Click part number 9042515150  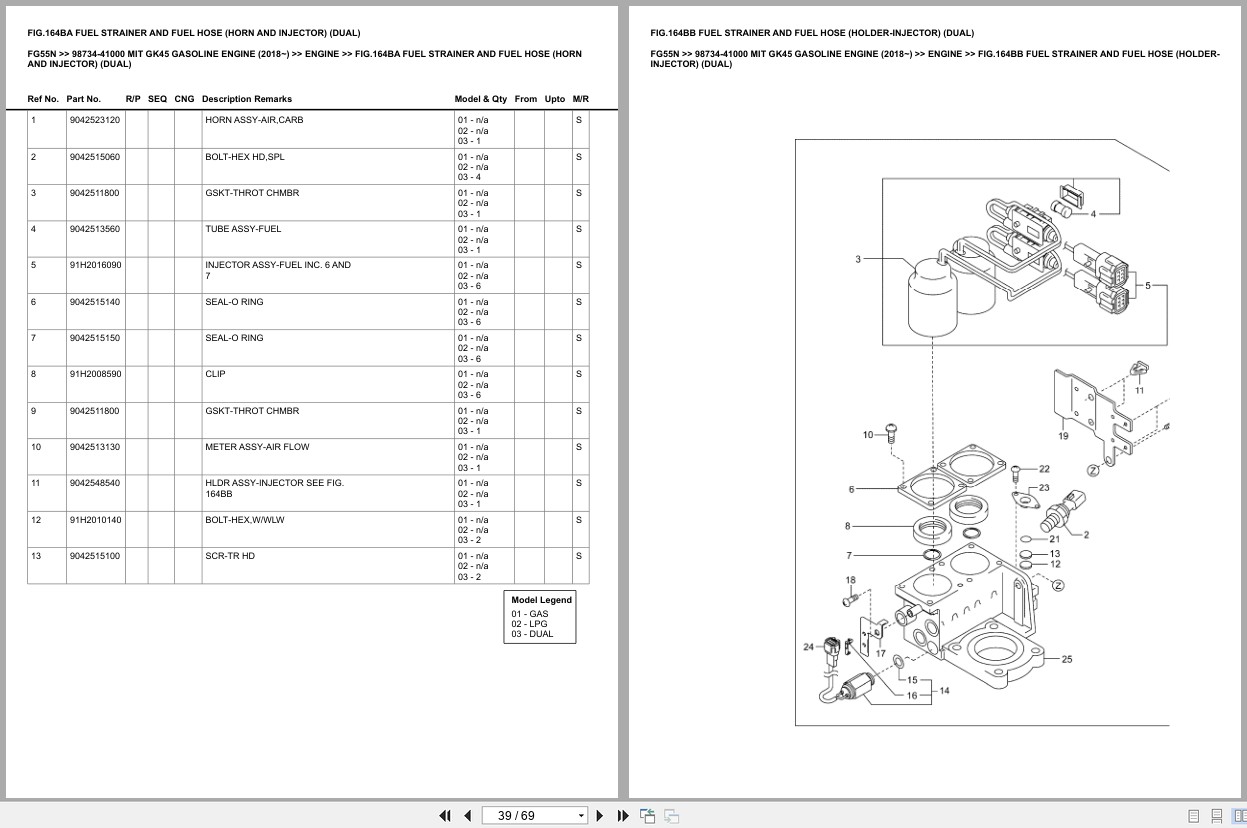(x=95, y=338)
